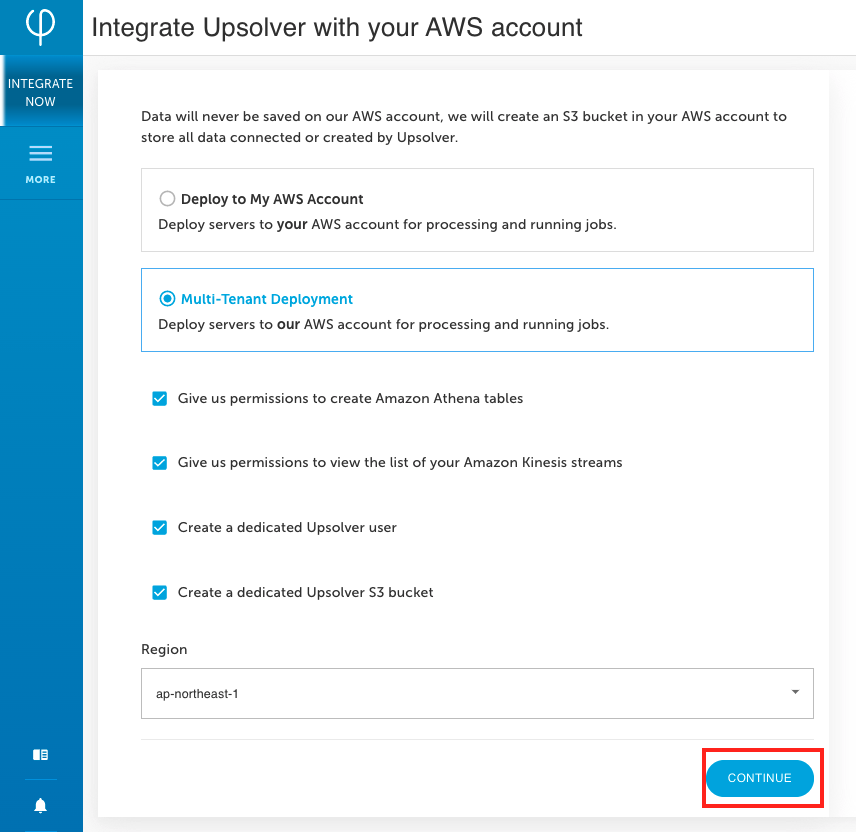Click the 'Deploy to My AWS Account' label
The height and width of the screenshot is (832, 856).
tap(272, 199)
